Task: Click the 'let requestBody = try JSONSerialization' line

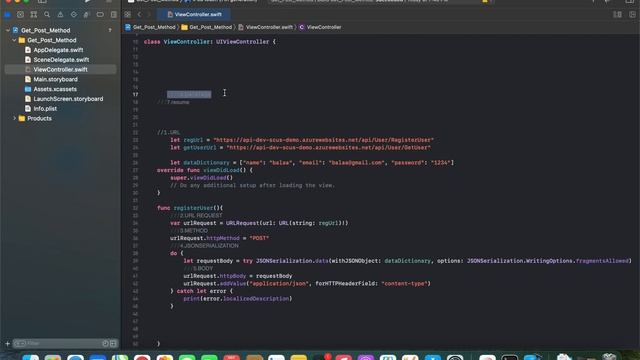Action: (x=407, y=261)
